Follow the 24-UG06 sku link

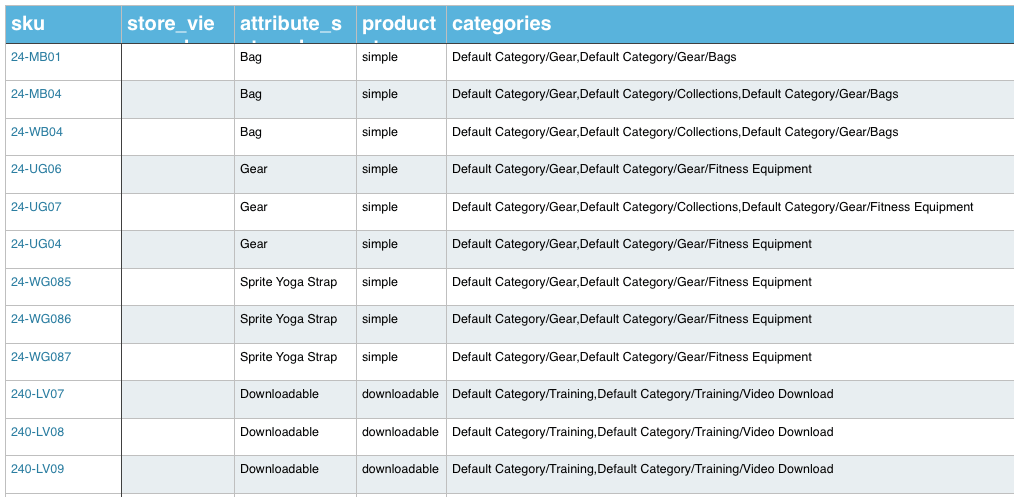click(x=36, y=169)
